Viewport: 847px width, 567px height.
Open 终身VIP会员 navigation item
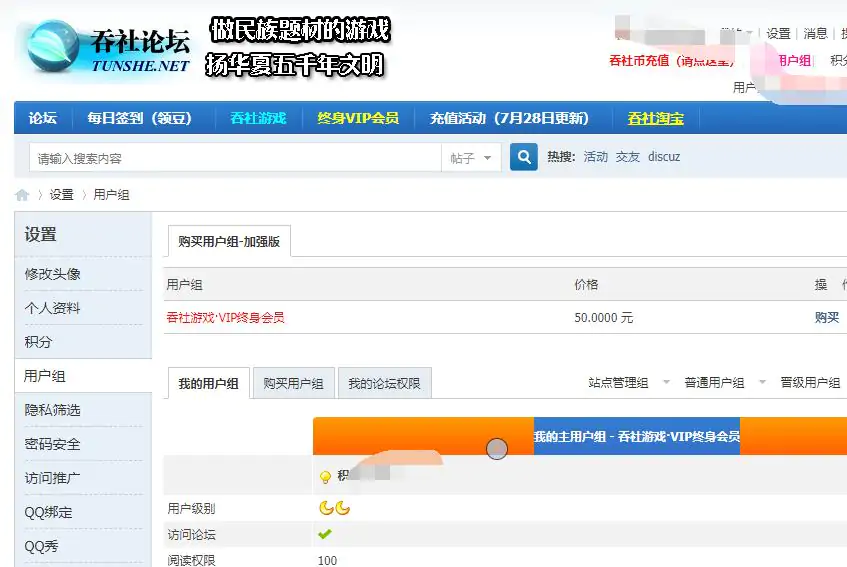pos(358,118)
